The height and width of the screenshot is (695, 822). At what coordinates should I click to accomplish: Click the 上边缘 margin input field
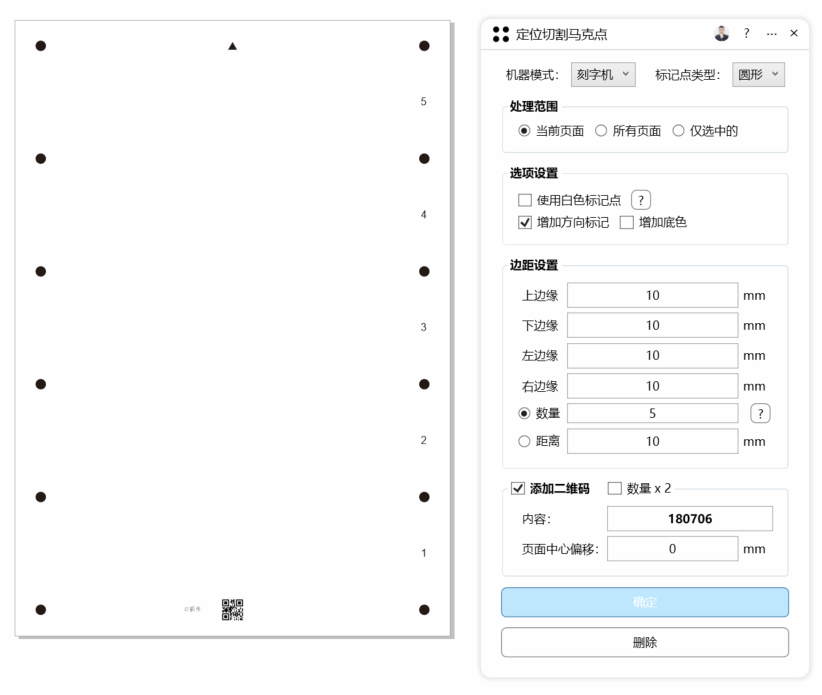pyautogui.click(x=652, y=296)
